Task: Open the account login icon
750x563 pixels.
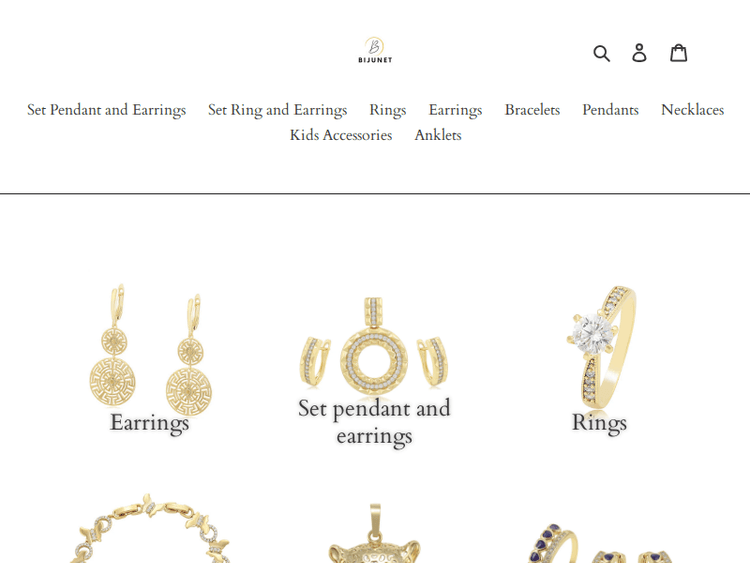Action: 640,53
